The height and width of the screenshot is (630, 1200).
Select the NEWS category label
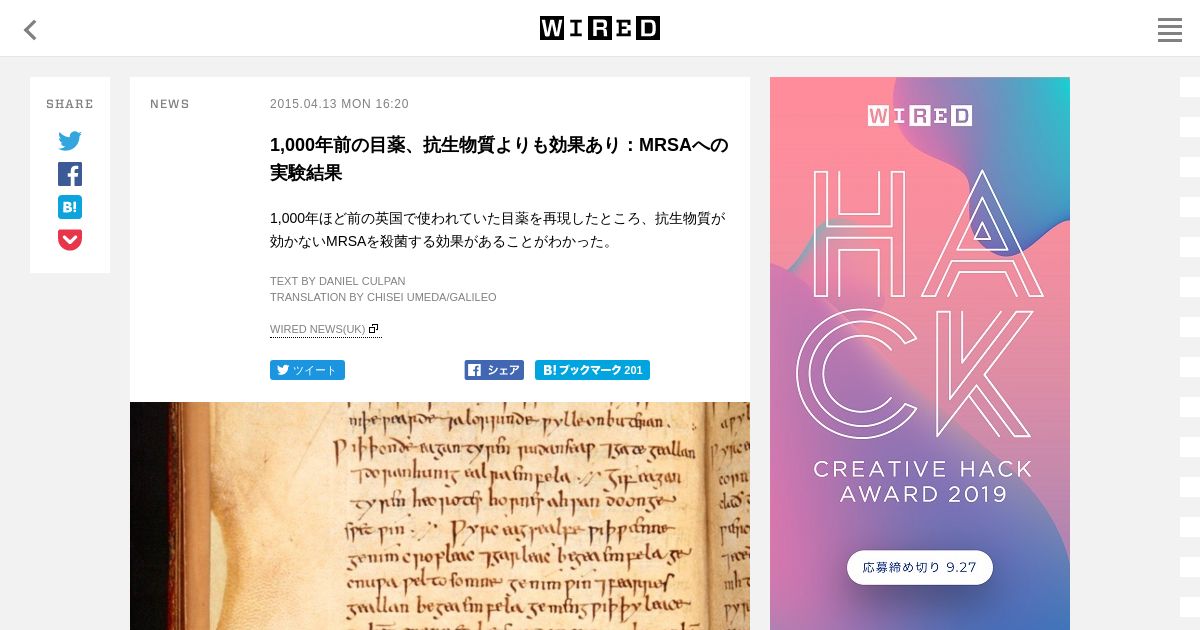[x=170, y=104]
